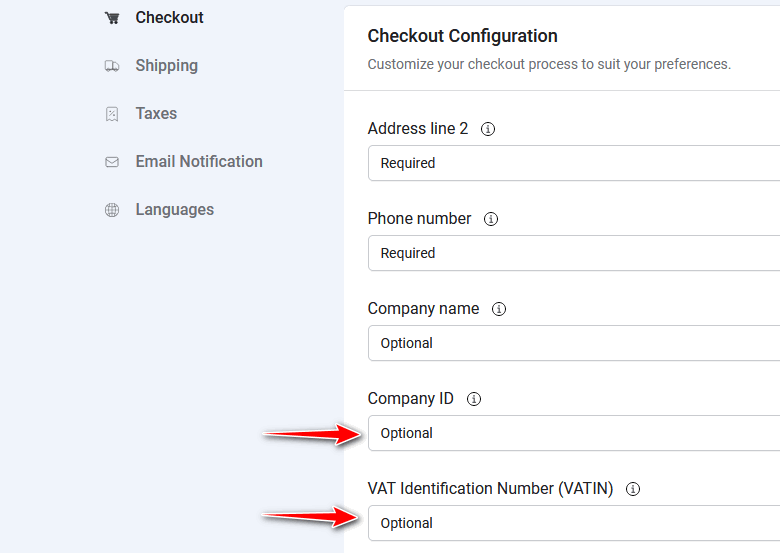Open the Phone number dropdown
This screenshot has height=553, width=780.
pyautogui.click(x=573, y=253)
